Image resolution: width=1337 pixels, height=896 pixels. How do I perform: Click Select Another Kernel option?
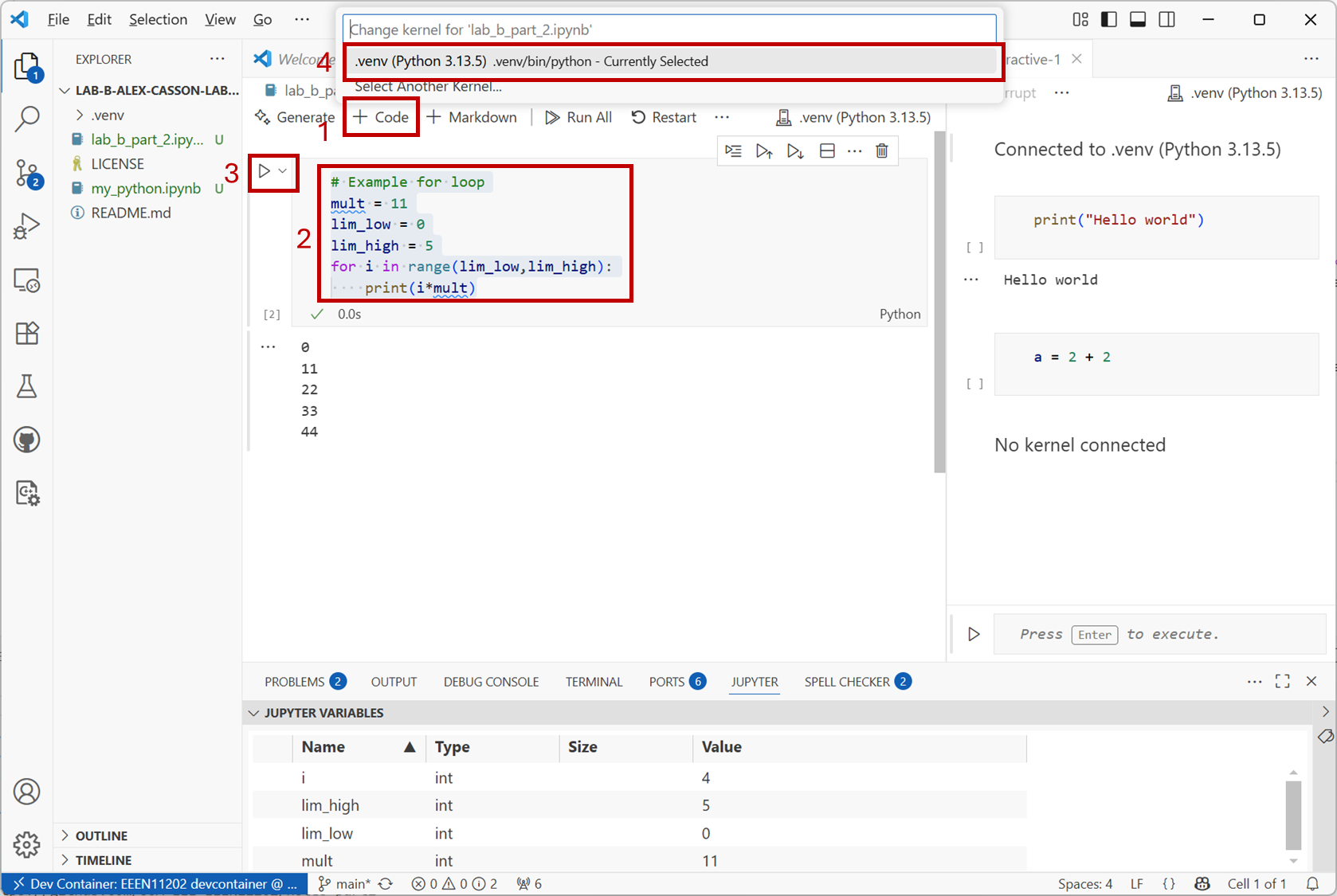(428, 87)
